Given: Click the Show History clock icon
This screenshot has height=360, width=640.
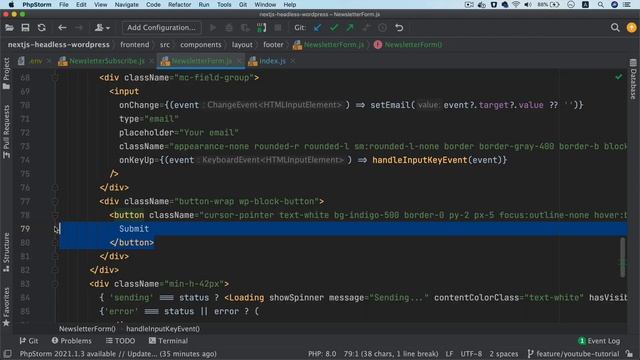Looking at the screenshot, I should pos(382,28).
